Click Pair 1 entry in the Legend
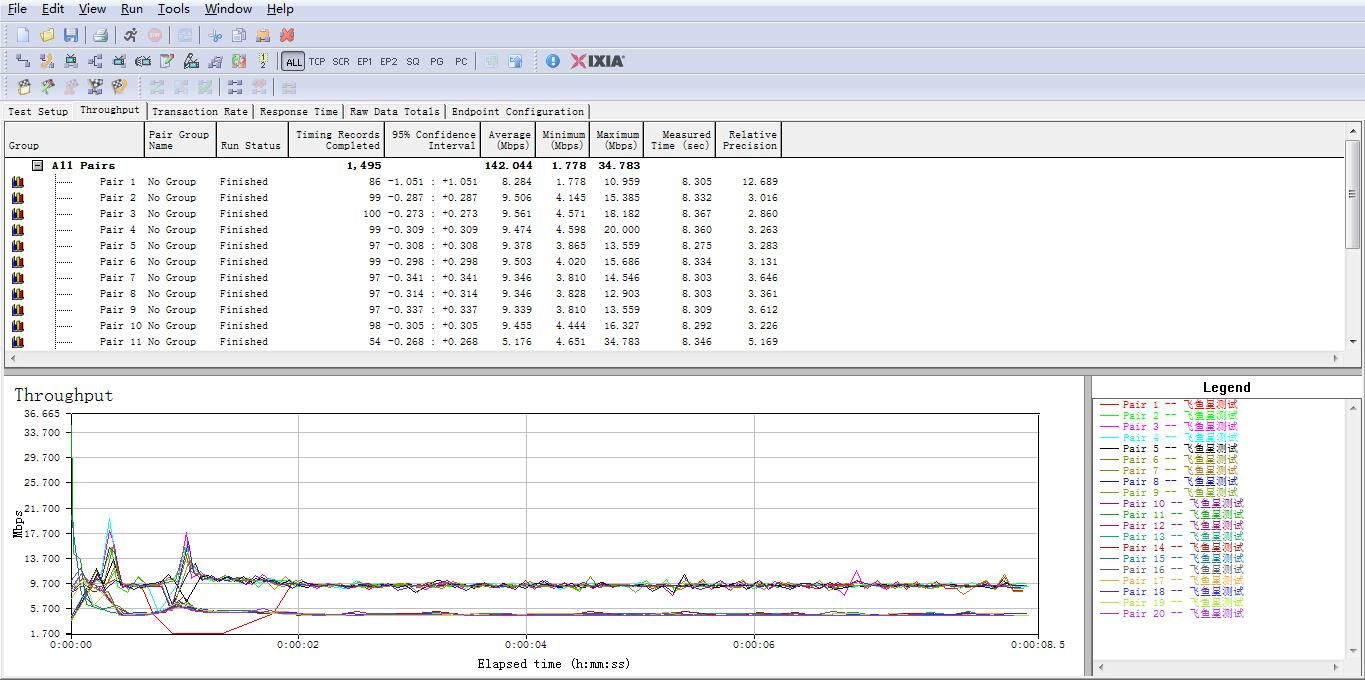Image resolution: width=1365 pixels, height=680 pixels. (x=1168, y=405)
